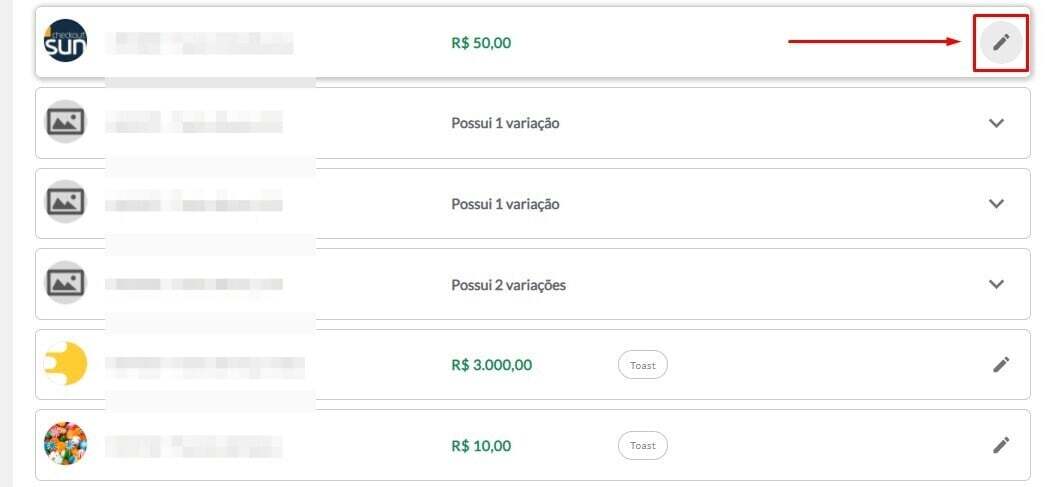Expand the "Possui 2 variações" row chevron

coord(996,284)
